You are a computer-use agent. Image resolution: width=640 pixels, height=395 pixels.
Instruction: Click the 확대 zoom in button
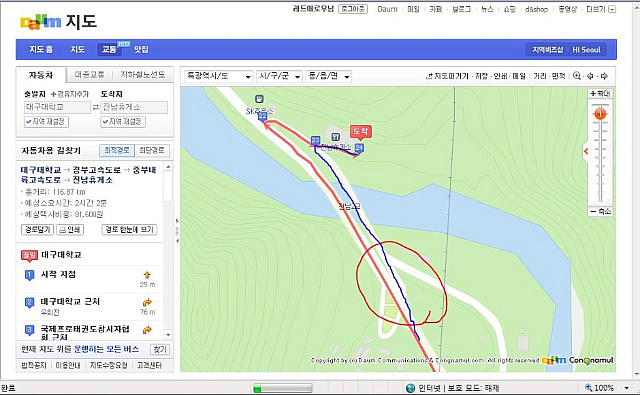[x=600, y=93]
